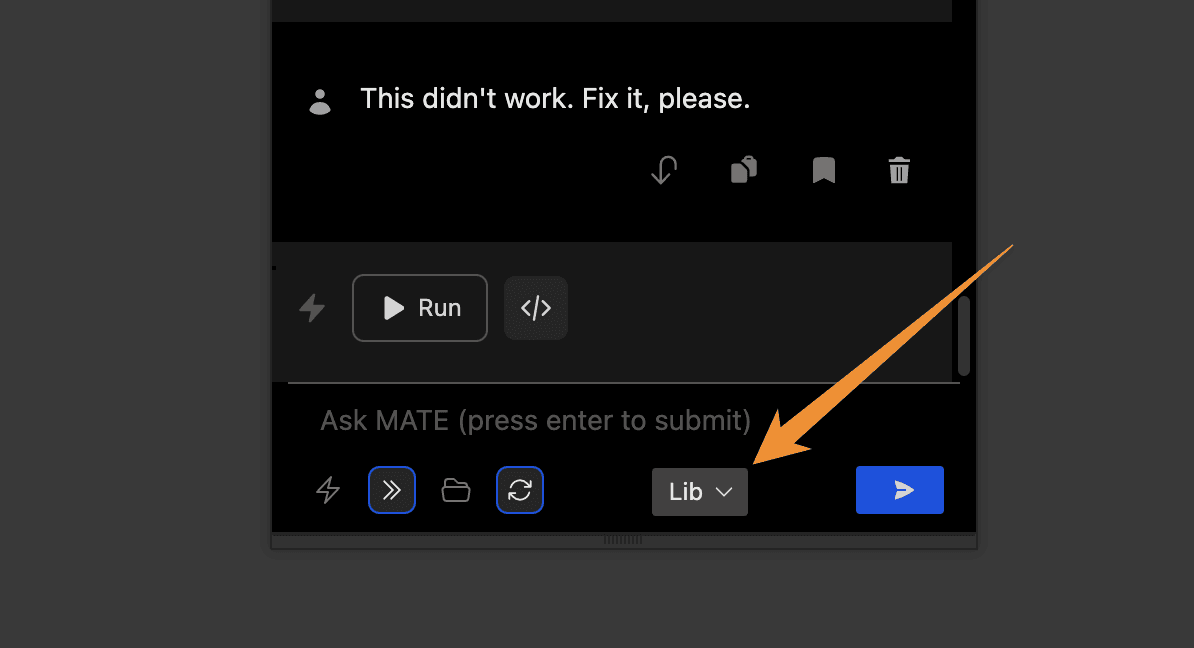Click the vertical scrollbar thumb of the chat panel
Viewport: 1194px width, 648px height.
point(964,336)
